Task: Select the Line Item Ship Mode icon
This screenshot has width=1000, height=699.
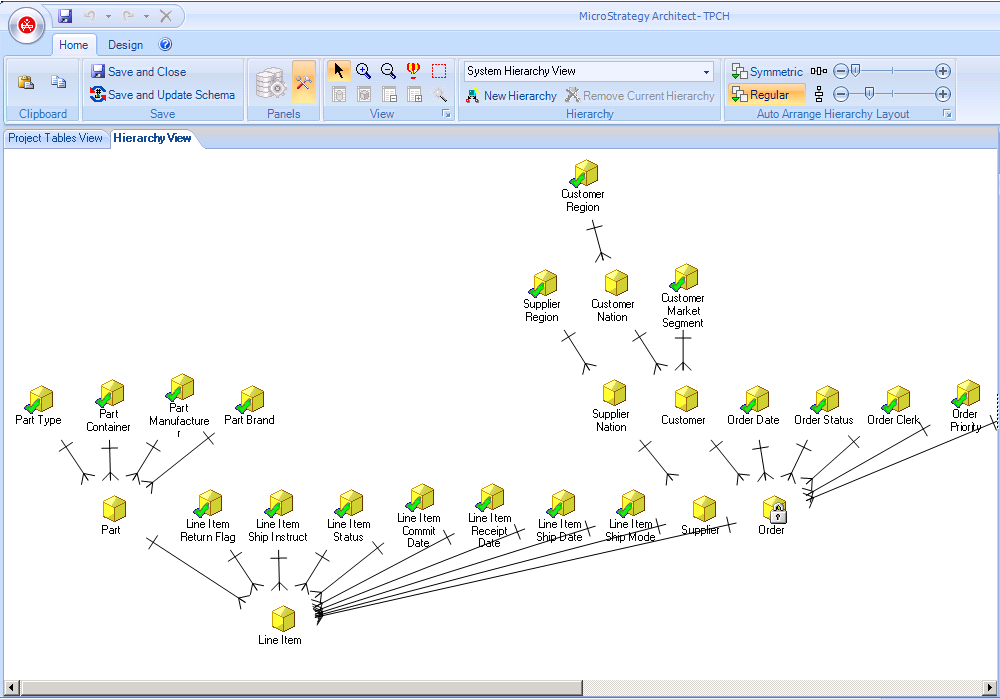Action: point(631,504)
